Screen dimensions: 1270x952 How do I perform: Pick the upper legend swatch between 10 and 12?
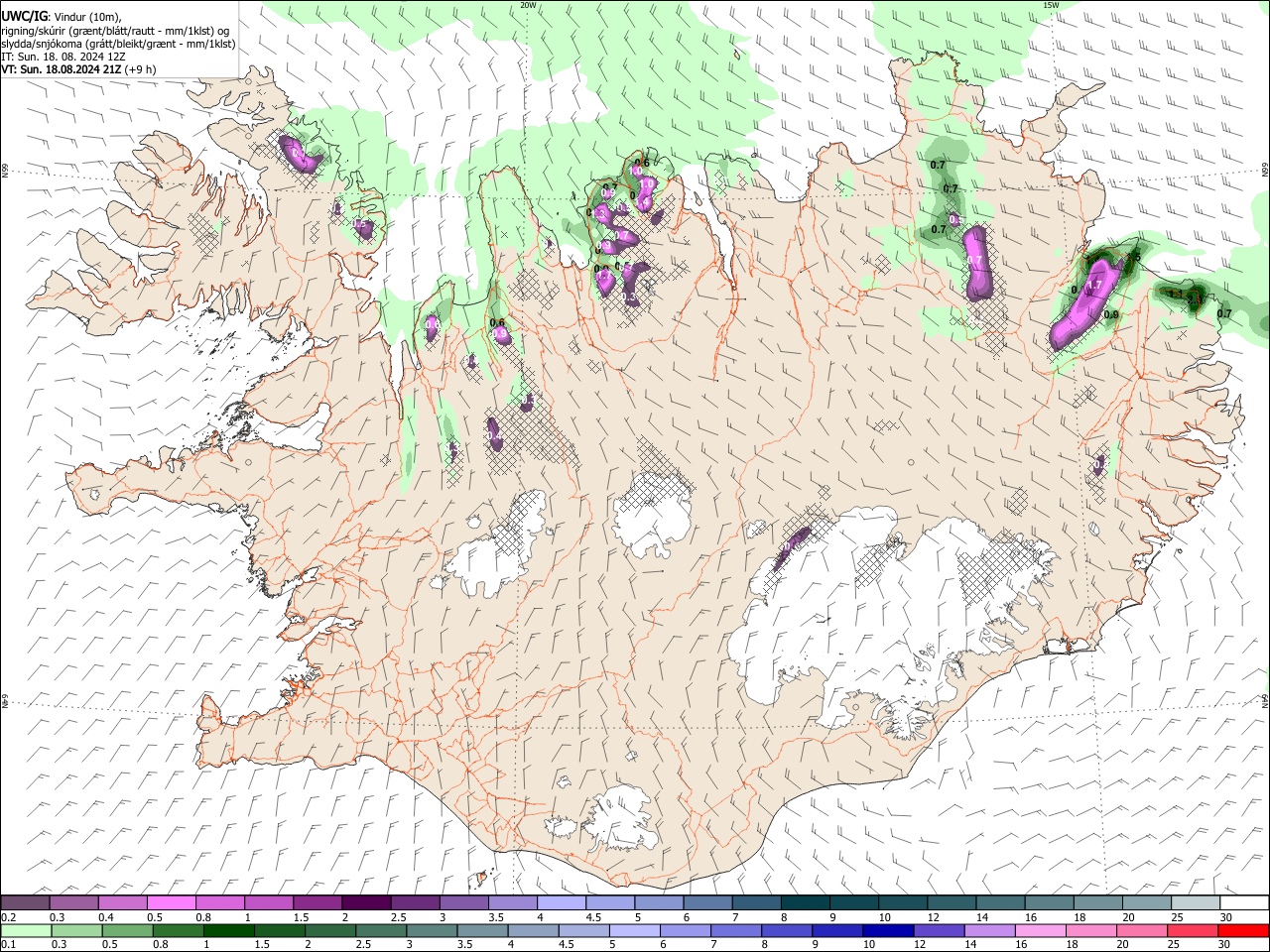(904, 903)
